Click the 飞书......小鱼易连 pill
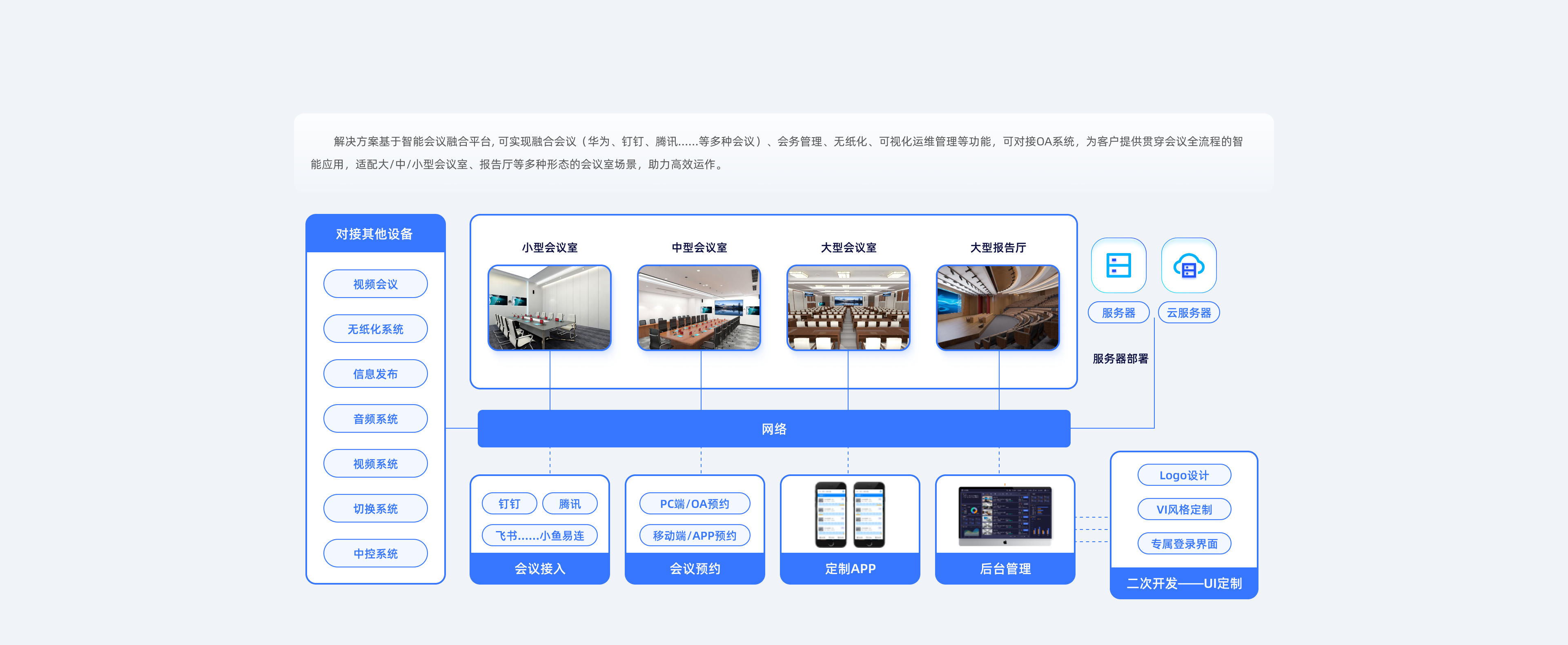The image size is (1568, 645). point(539,536)
